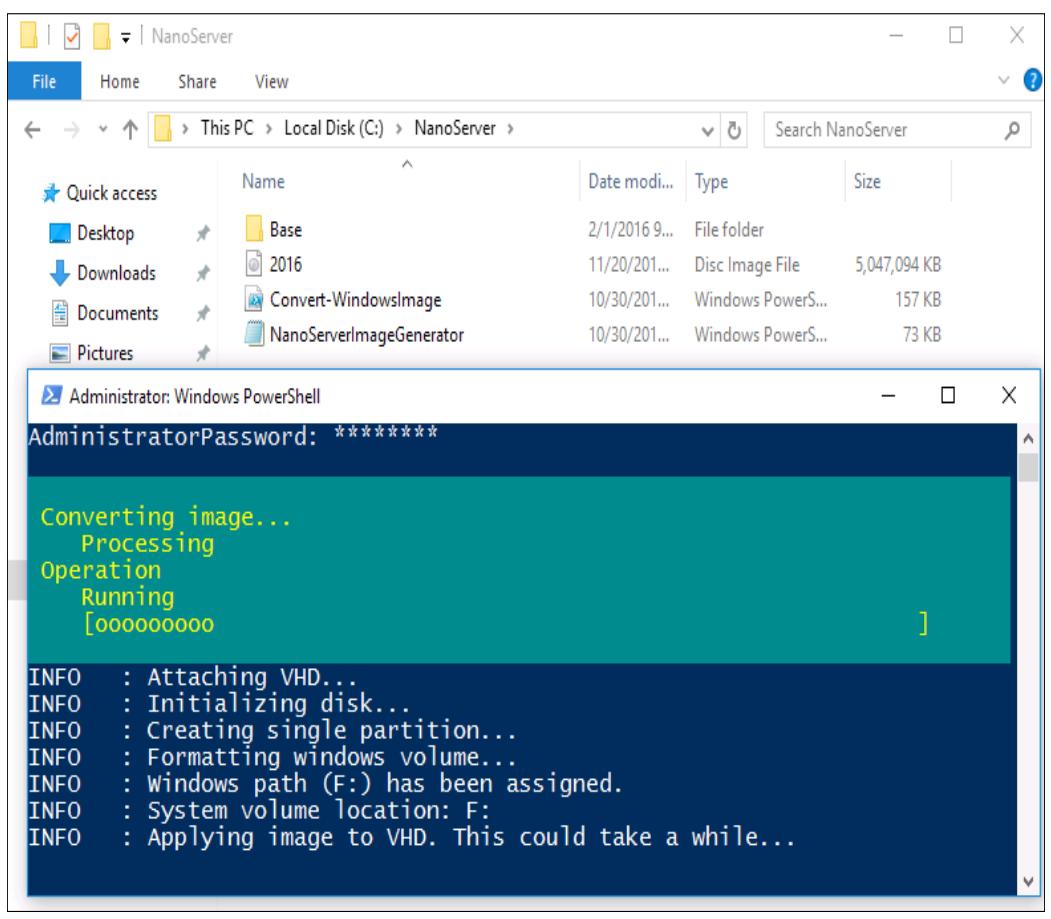Open the recent locations dropdown arrow
This screenshot has width=1051, height=919.
[103, 128]
